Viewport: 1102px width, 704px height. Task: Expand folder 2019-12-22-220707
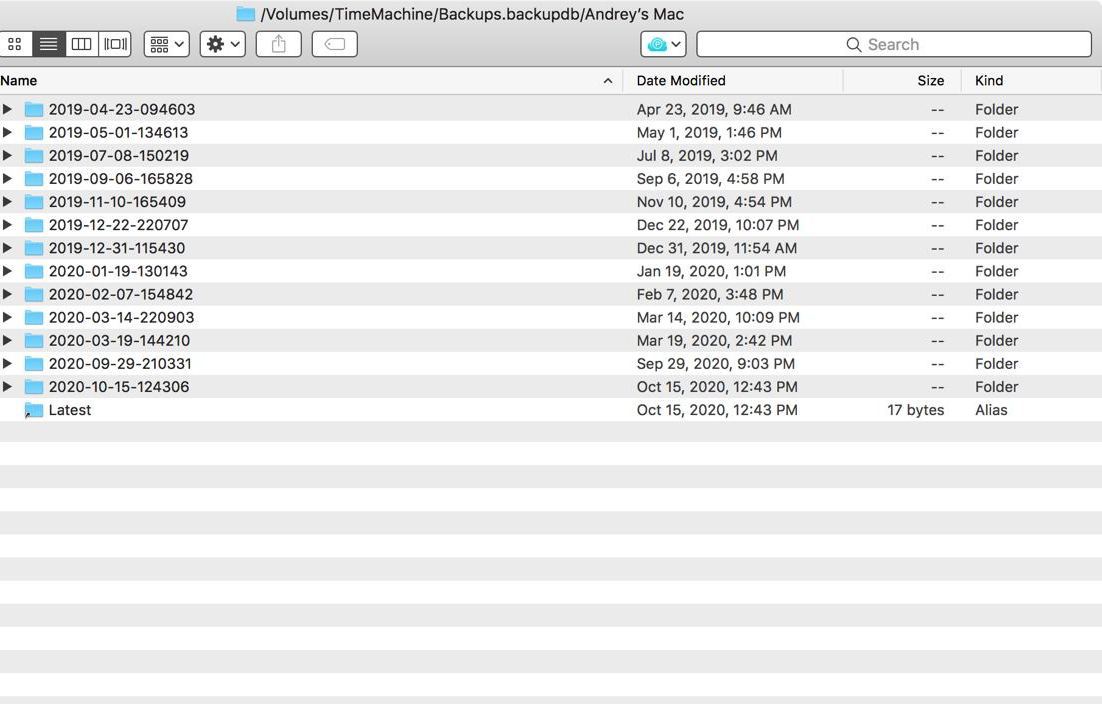coord(7,225)
